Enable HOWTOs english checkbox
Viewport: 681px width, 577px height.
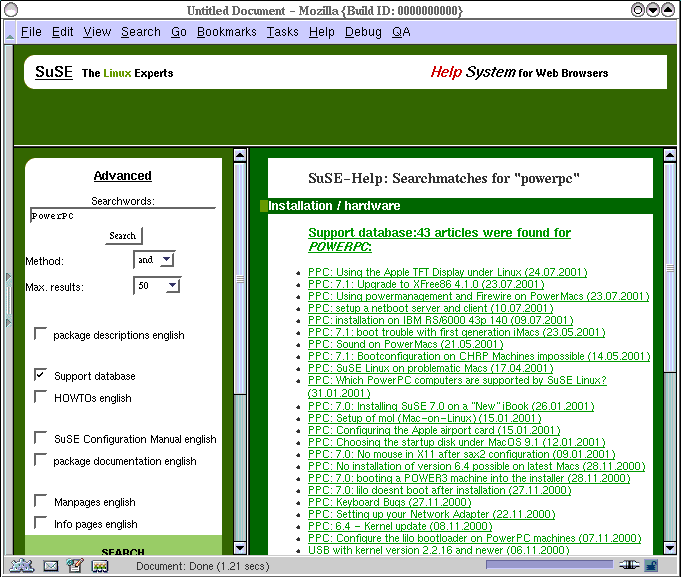click(40, 397)
